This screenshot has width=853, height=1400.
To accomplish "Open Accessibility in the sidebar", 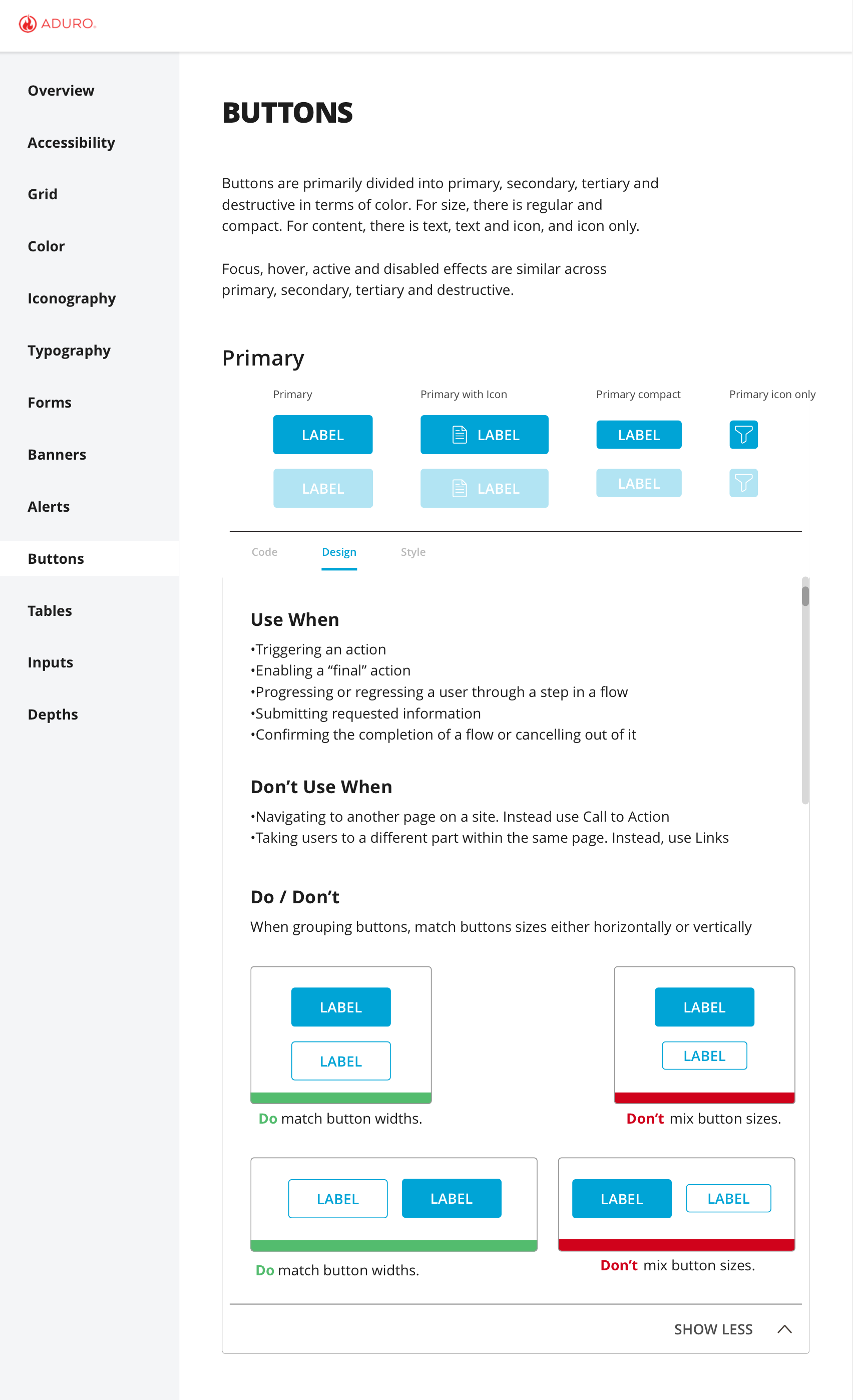I will [x=72, y=143].
